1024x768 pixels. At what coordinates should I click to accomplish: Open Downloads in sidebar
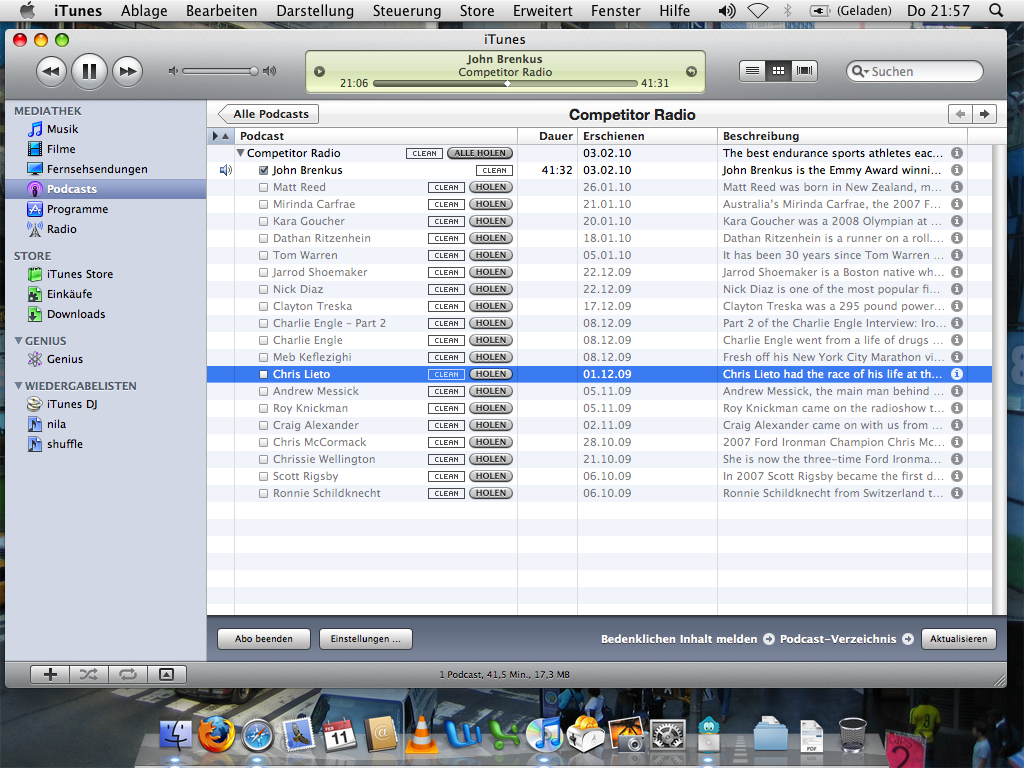[x=76, y=314]
